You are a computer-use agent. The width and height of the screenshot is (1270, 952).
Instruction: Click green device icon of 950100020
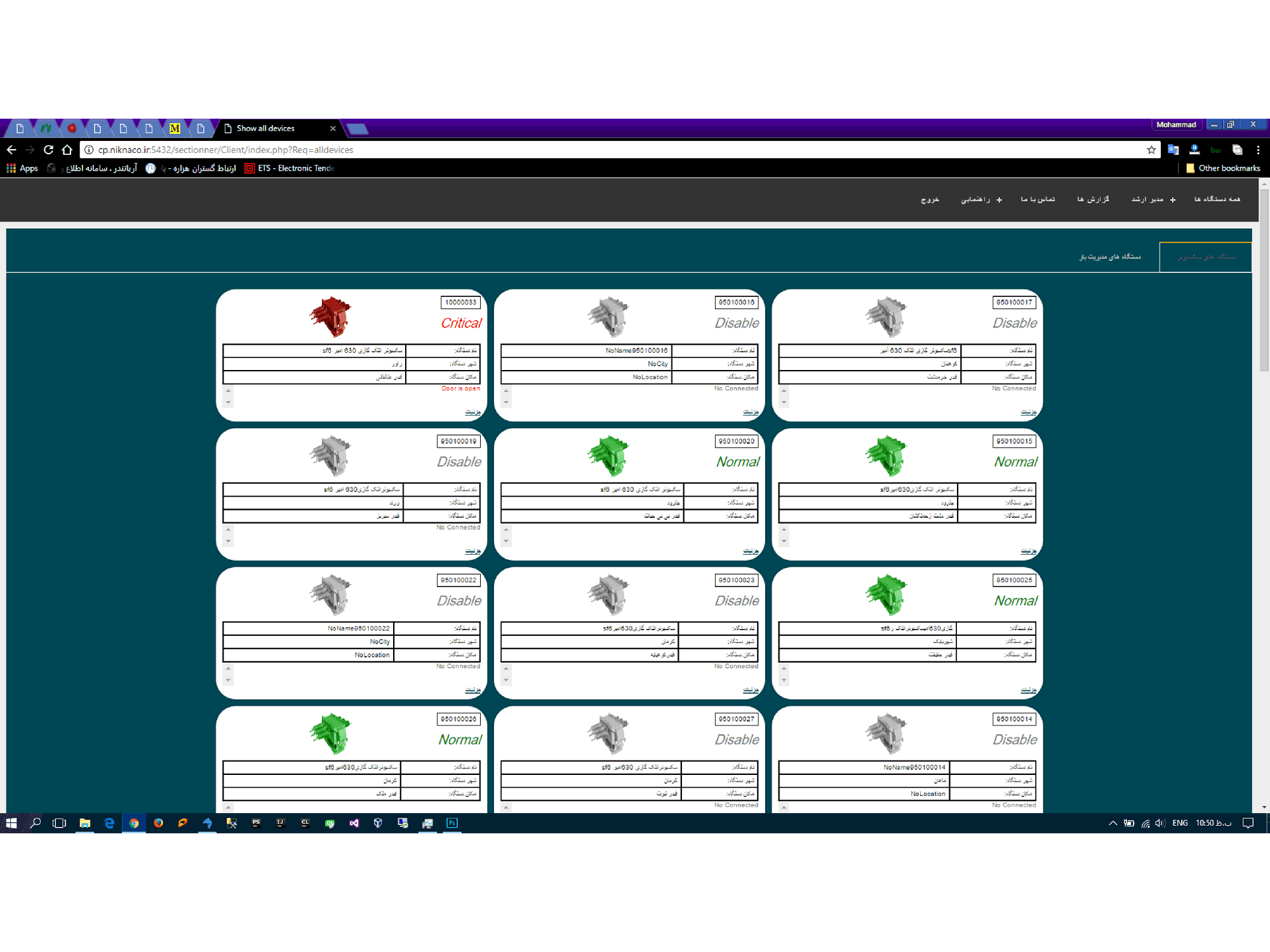click(608, 455)
